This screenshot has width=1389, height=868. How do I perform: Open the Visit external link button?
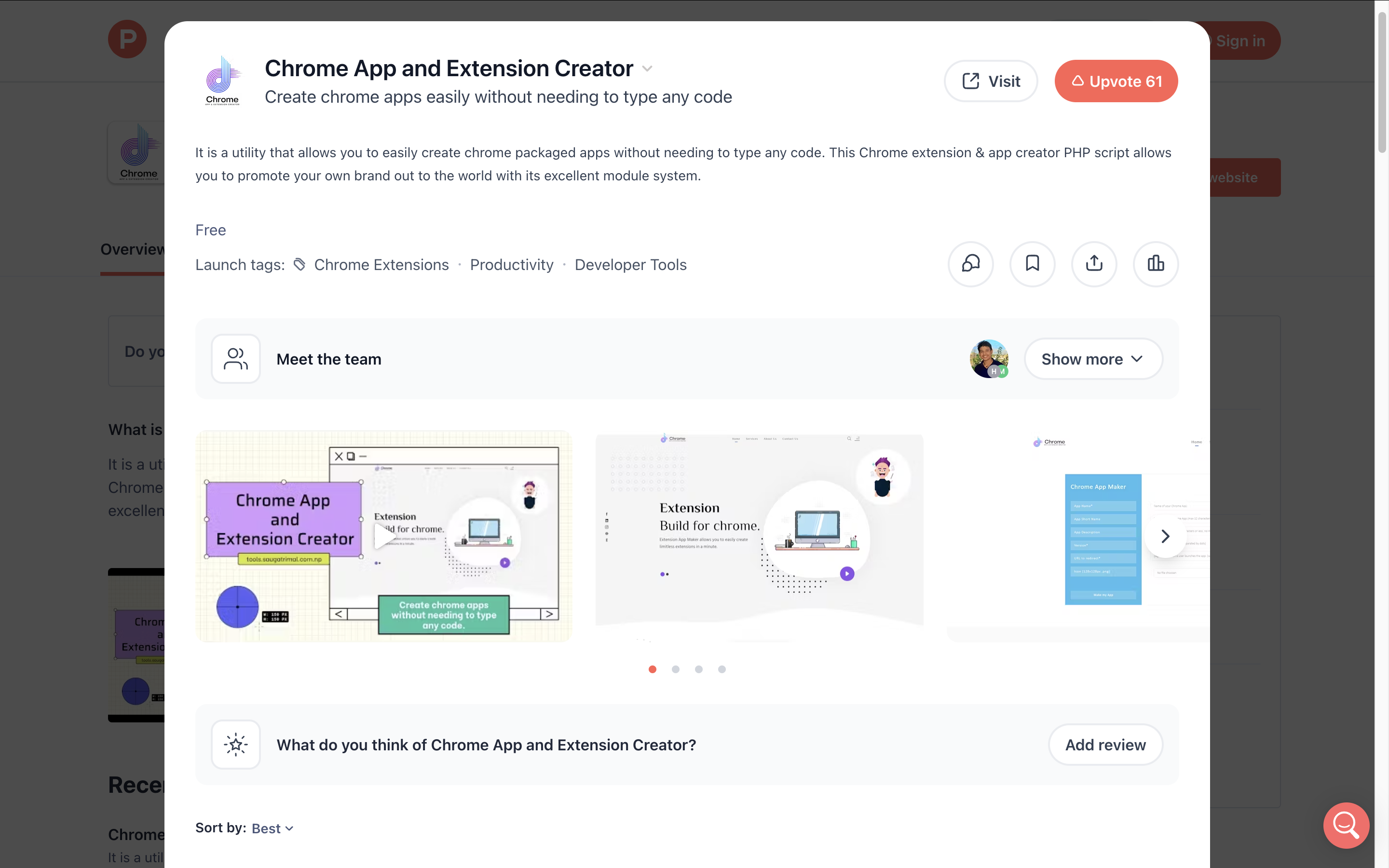(991, 81)
